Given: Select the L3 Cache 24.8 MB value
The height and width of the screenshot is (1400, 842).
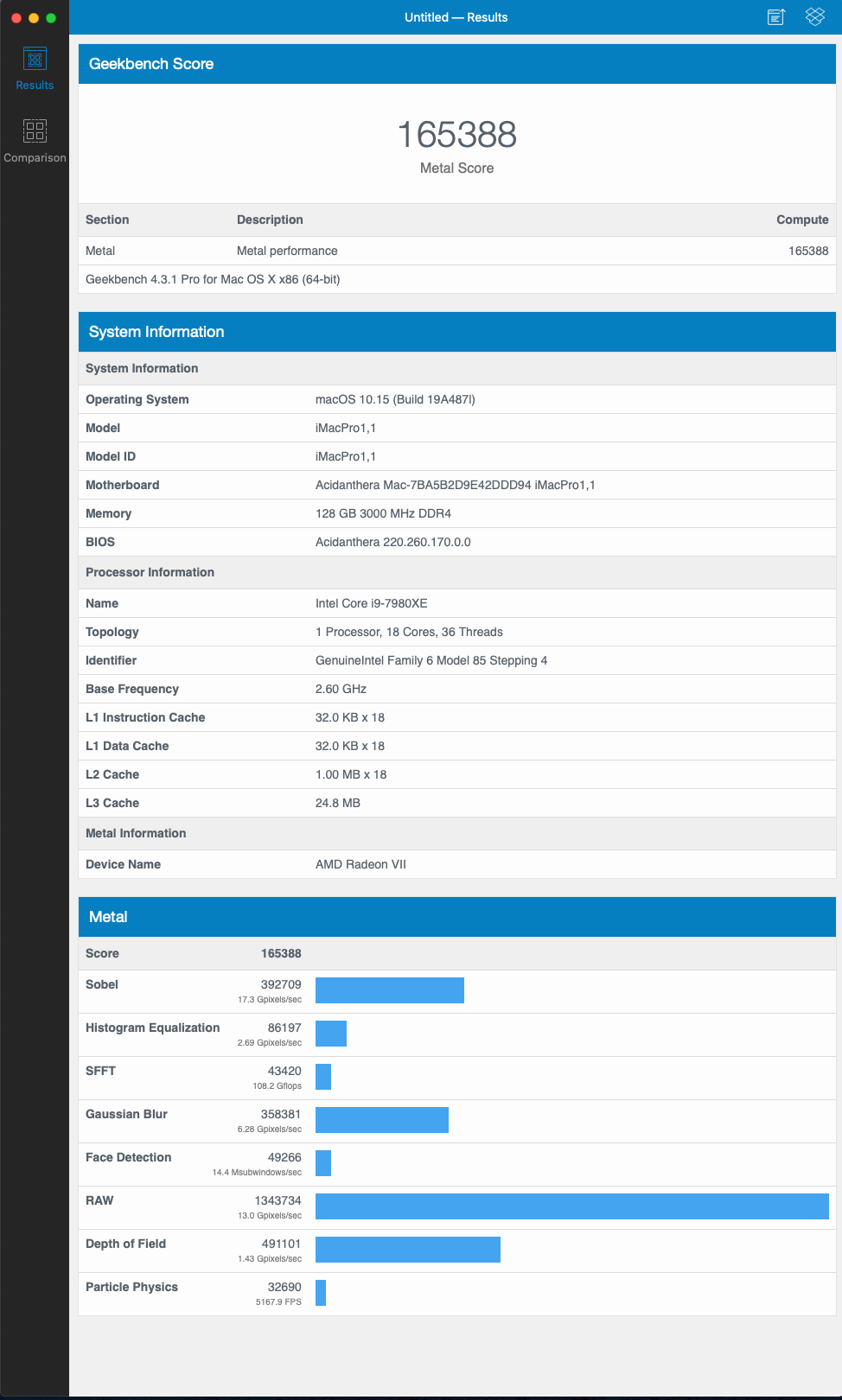Looking at the screenshot, I should point(338,803).
